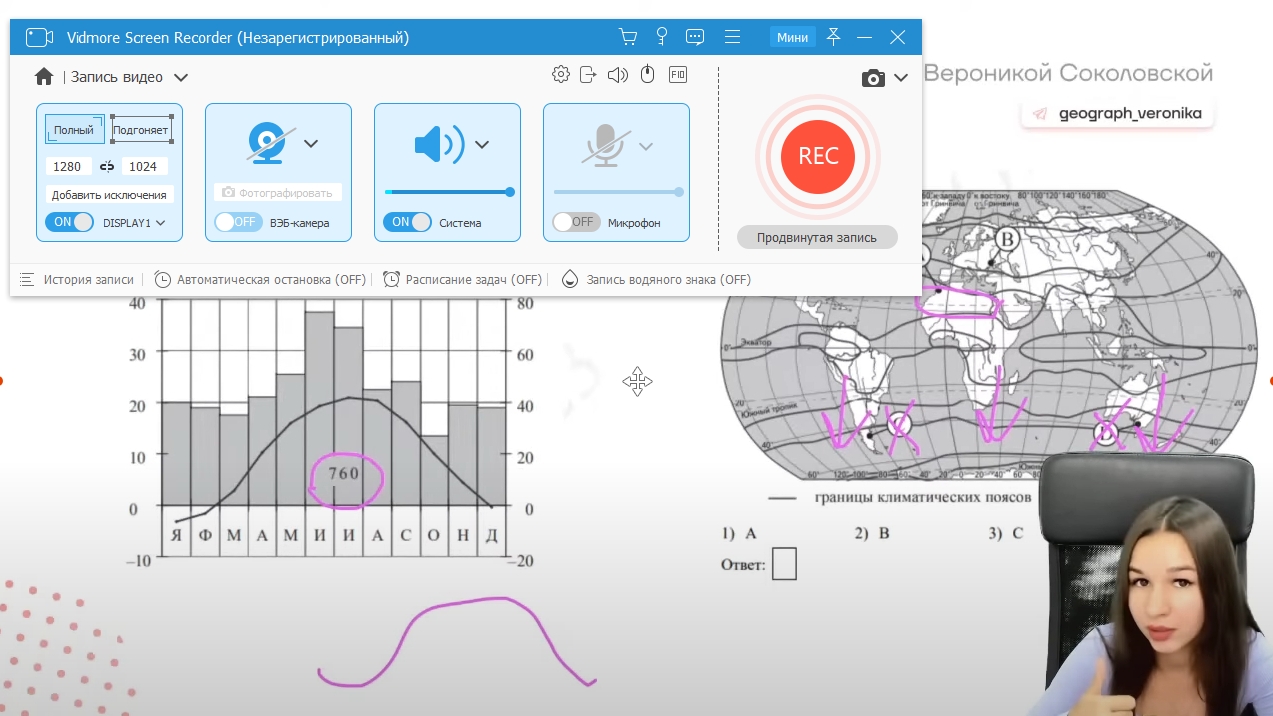Expand the Запись видео mode dropdown

(181, 78)
